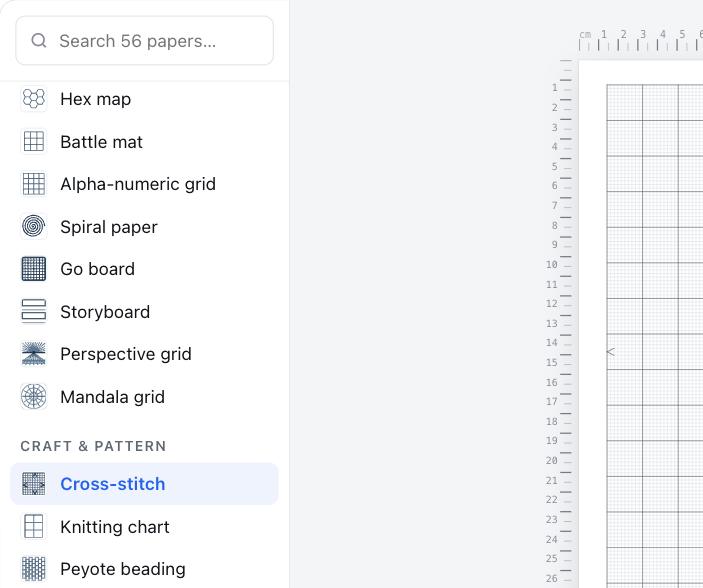Select the Spiral paper icon
Viewport: 703px width, 588px height.
[x=34, y=226]
